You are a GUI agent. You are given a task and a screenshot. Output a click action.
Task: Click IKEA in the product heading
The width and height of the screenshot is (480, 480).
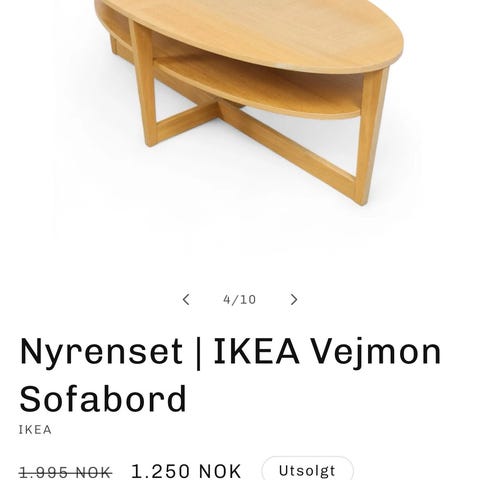click(256, 351)
